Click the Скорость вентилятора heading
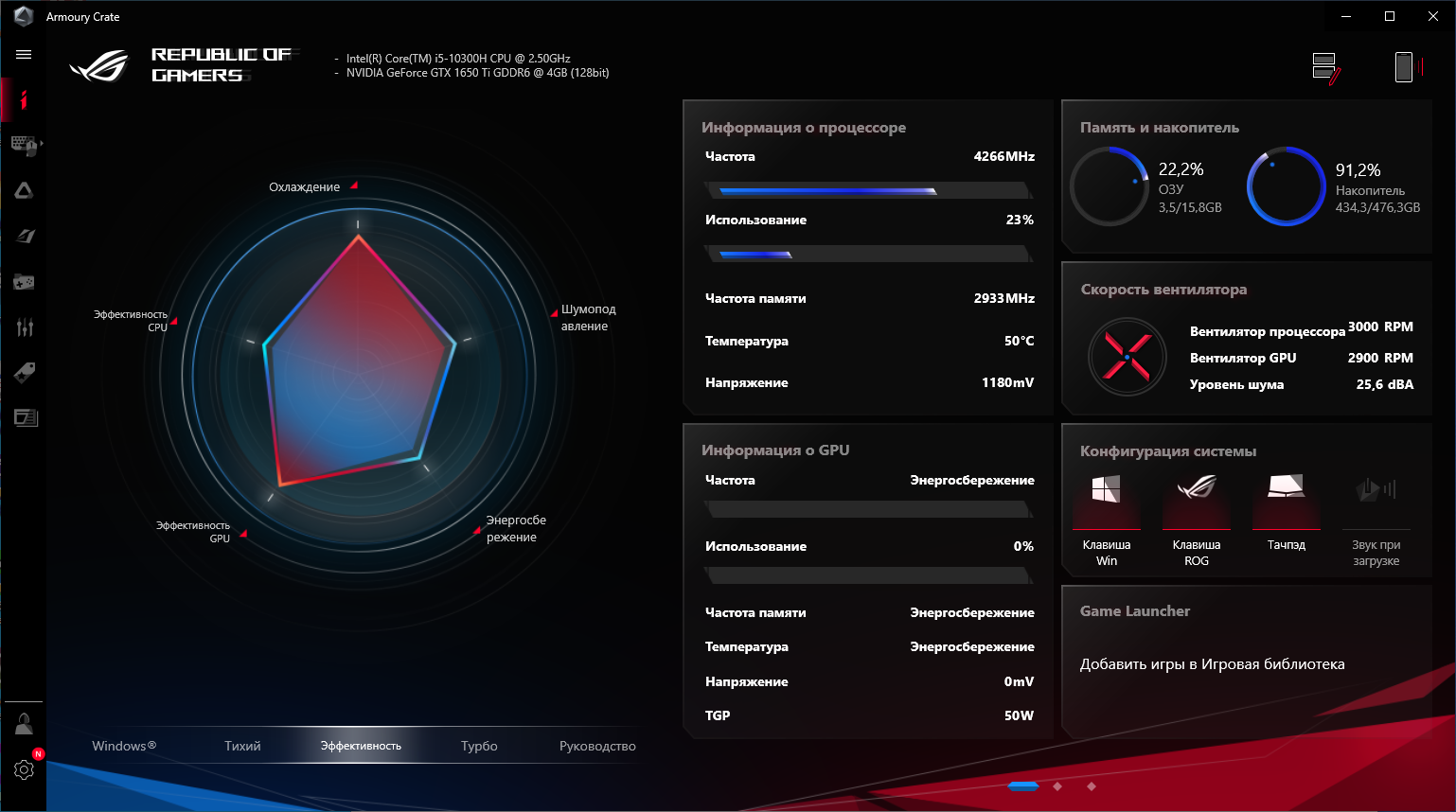 (1163, 290)
